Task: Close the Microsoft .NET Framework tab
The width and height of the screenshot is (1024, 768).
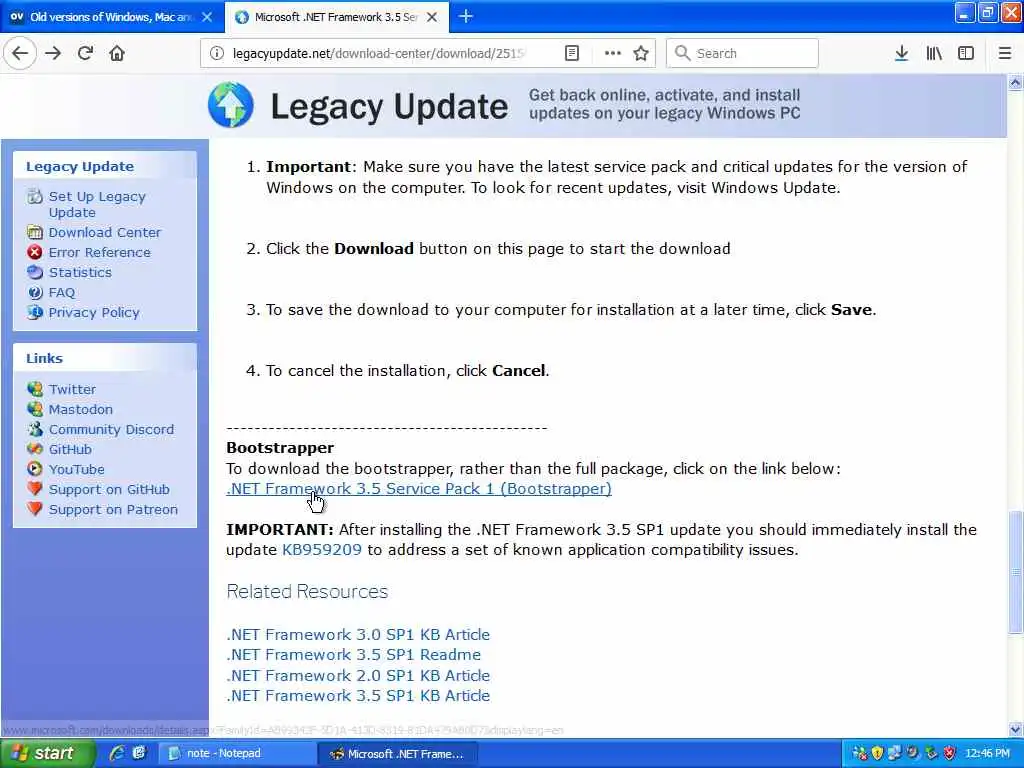Action: tap(432, 17)
